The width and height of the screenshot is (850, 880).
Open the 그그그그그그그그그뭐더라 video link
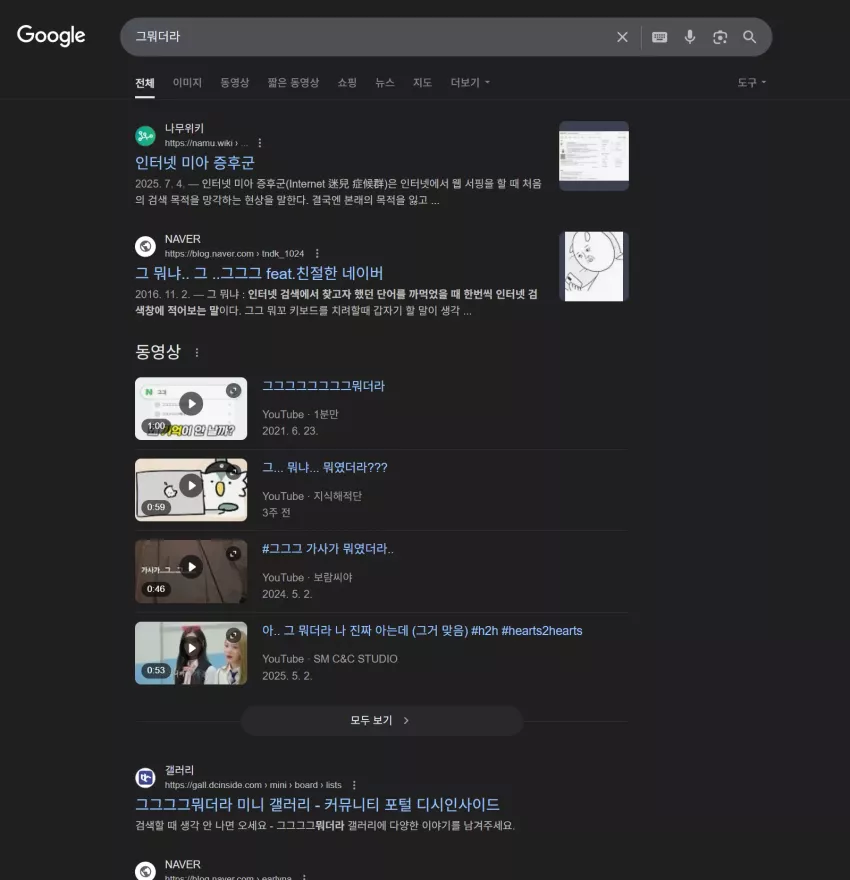point(324,386)
